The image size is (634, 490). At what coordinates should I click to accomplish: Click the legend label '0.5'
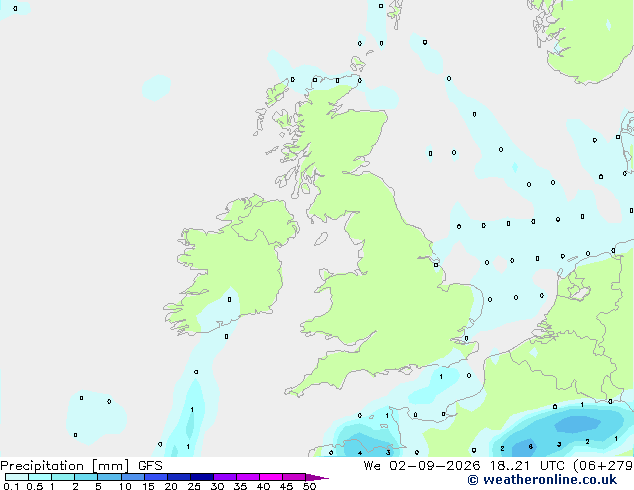(x=35, y=486)
